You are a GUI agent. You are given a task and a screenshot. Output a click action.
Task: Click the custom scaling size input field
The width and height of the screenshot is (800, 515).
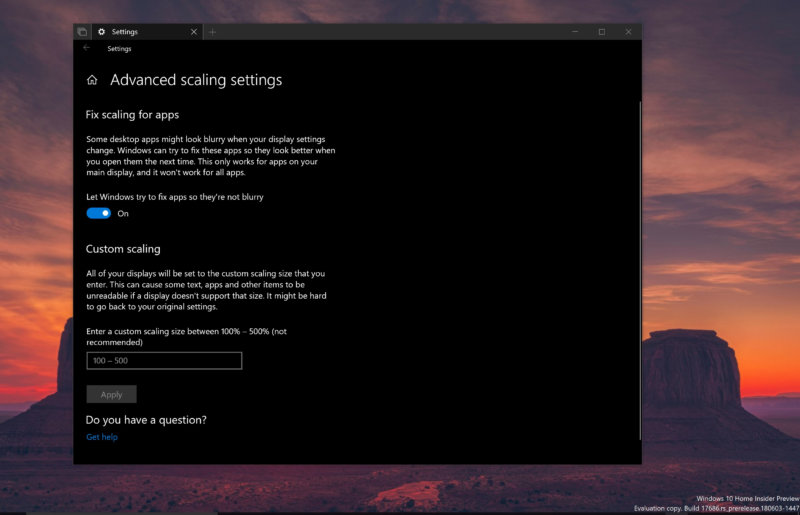pyautogui.click(x=164, y=361)
